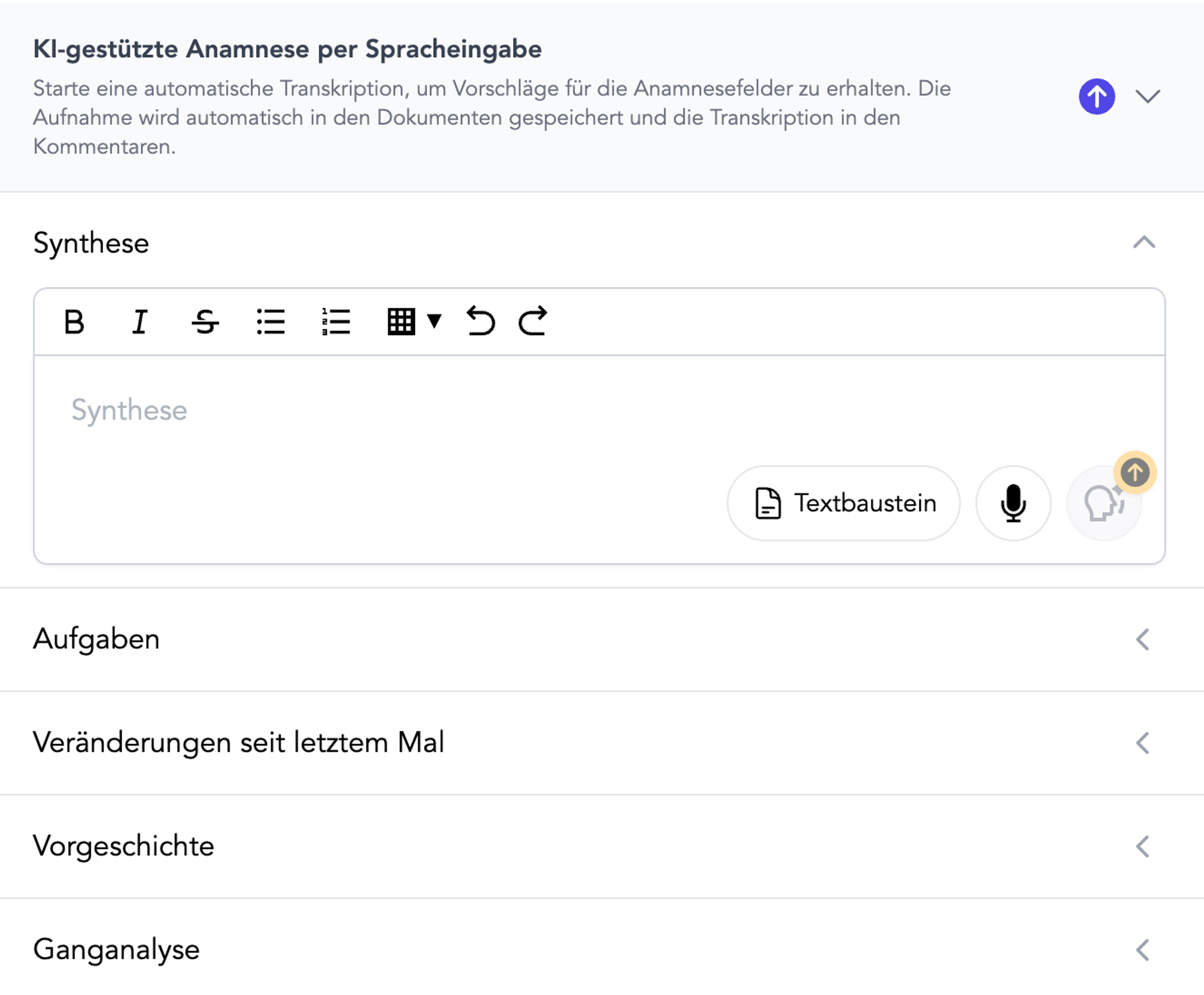The height and width of the screenshot is (995, 1204).
Task: Expand the Ganganalyse section
Action: point(1142,950)
